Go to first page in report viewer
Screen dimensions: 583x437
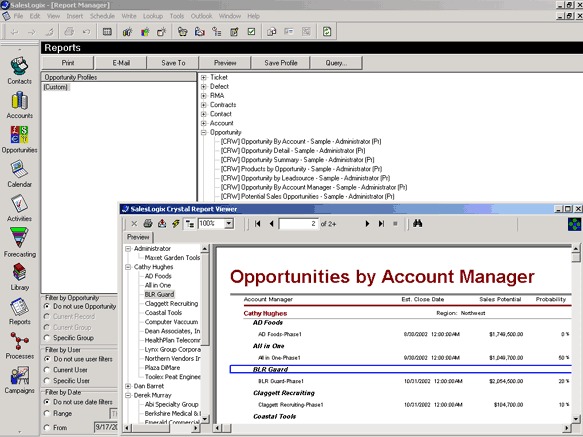(x=257, y=224)
